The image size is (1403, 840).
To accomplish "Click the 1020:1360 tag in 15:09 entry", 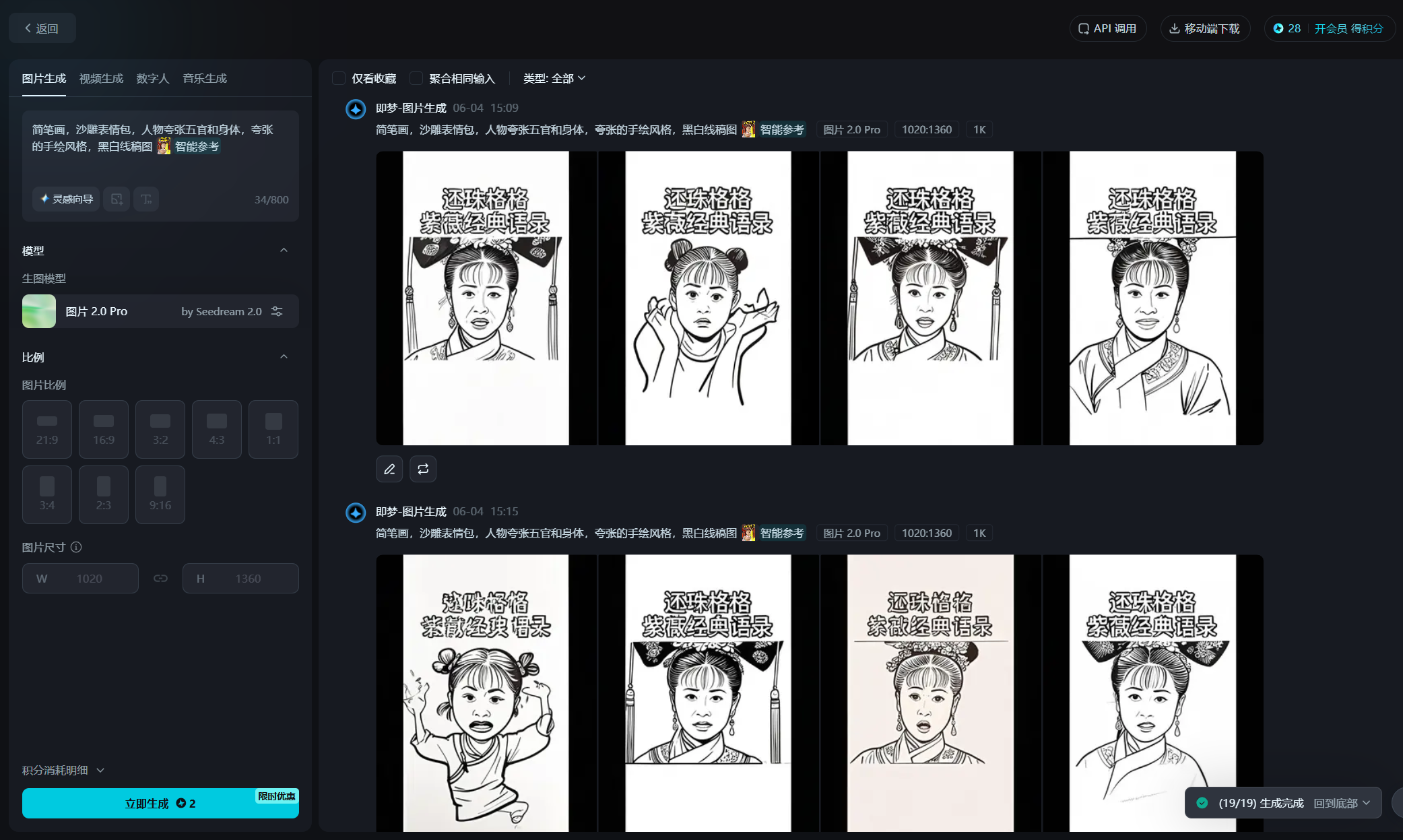I will (927, 129).
